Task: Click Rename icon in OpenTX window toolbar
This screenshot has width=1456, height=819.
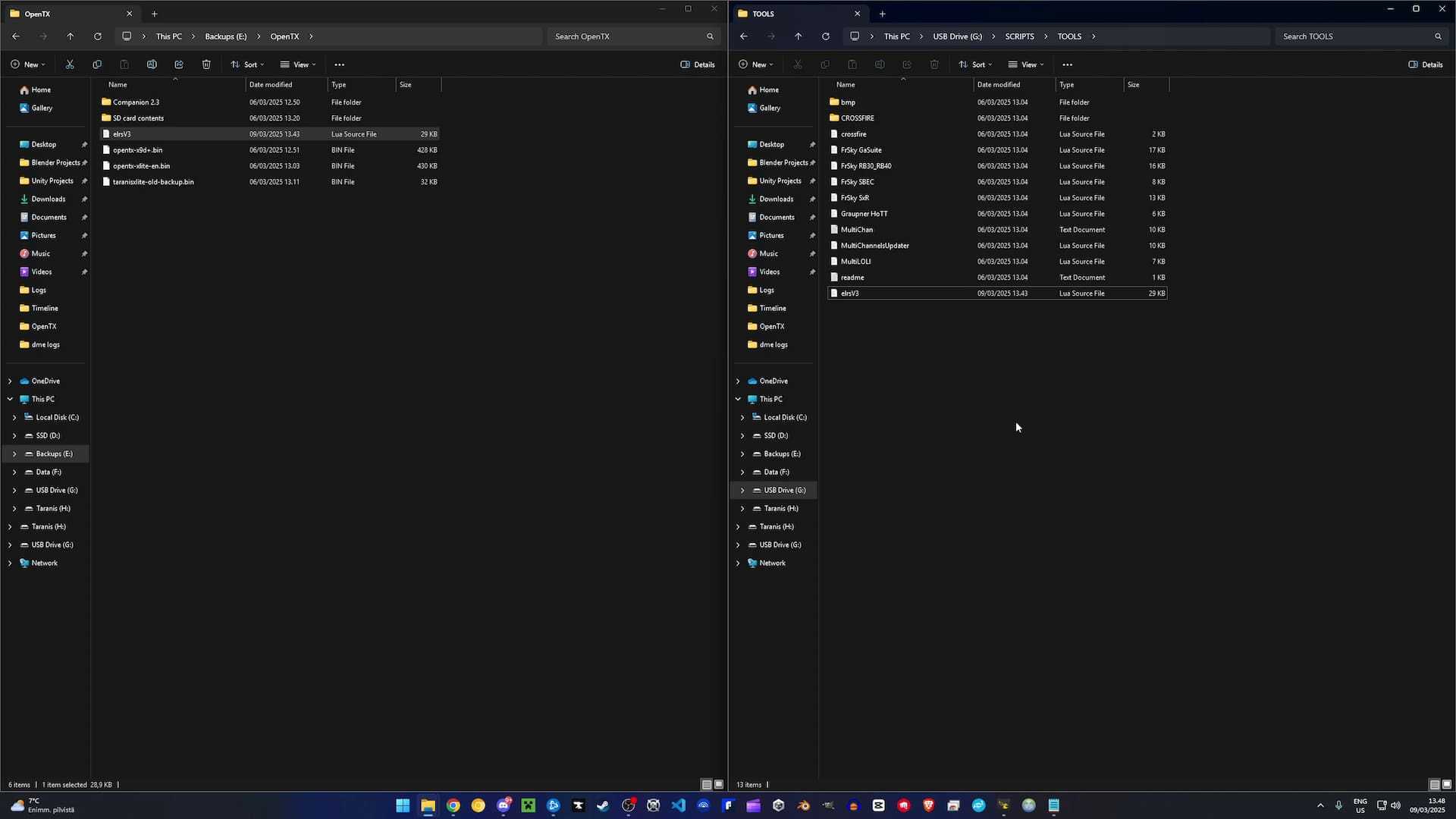Action: point(152,64)
